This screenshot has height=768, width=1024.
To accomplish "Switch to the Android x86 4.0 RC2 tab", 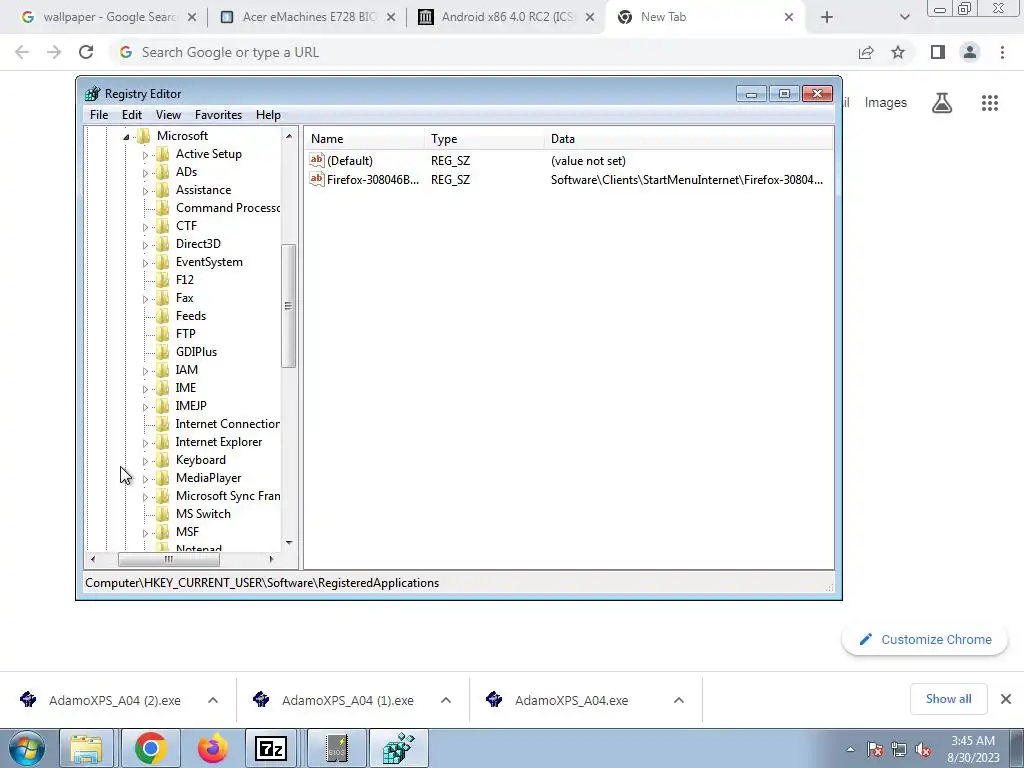I will [x=507, y=17].
